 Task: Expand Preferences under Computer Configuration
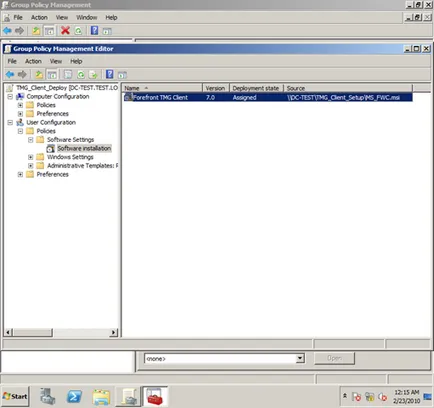coord(20,114)
